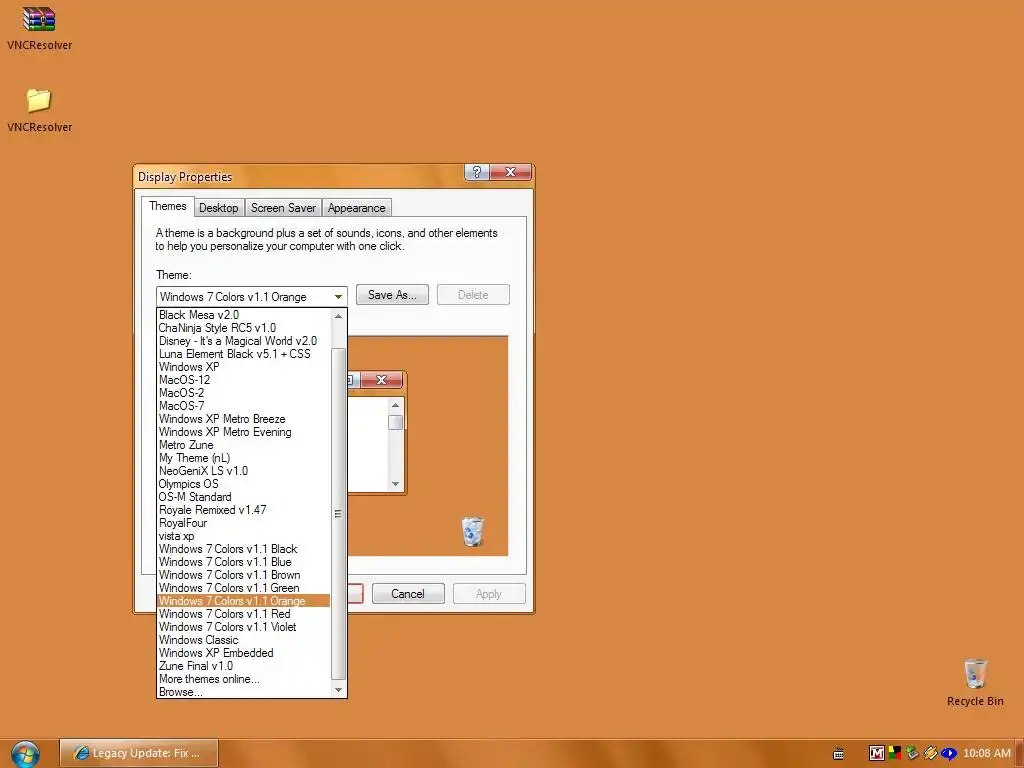Click the Safely Remove Hardware tray icon

(x=912, y=753)
